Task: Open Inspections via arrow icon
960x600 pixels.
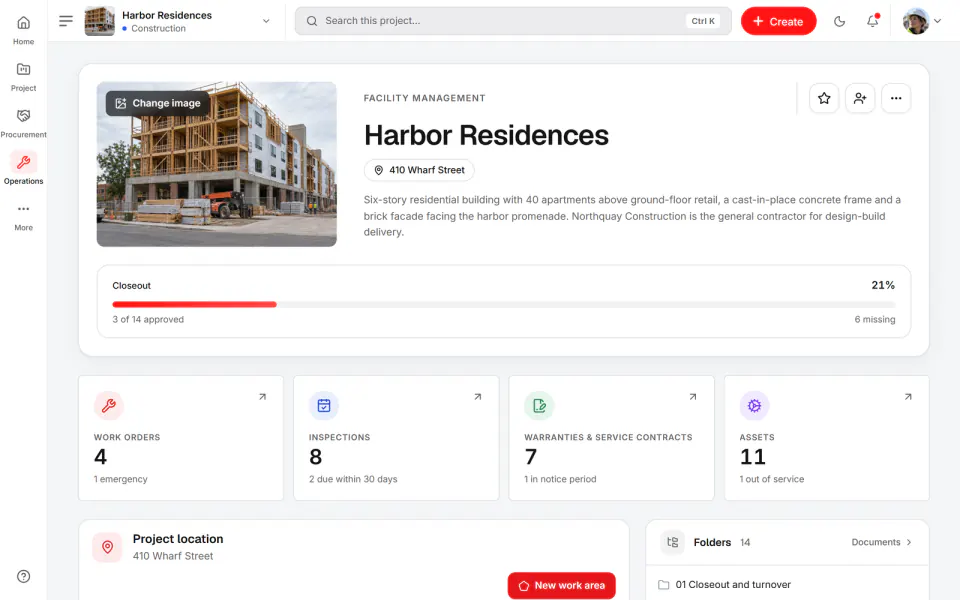Action: point(478,397)
